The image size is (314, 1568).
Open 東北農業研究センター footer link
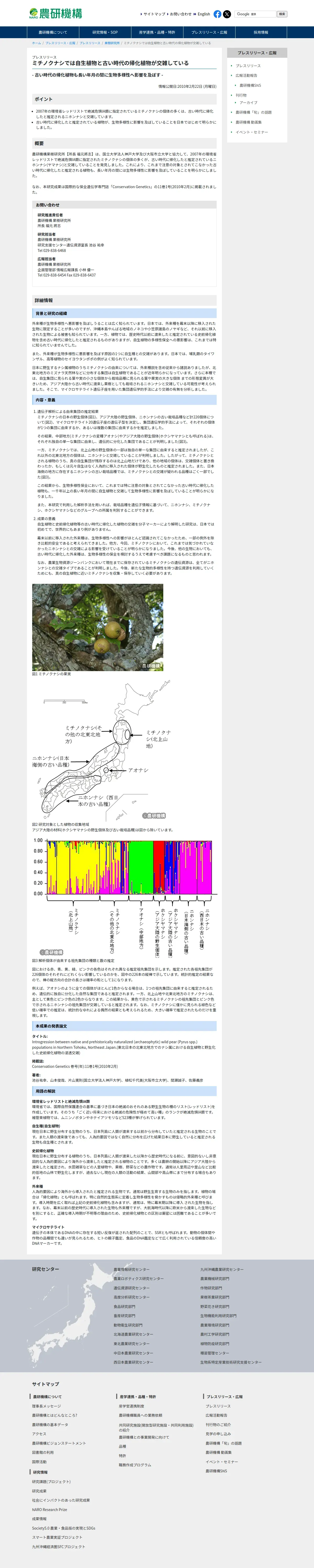[131, 1344]
